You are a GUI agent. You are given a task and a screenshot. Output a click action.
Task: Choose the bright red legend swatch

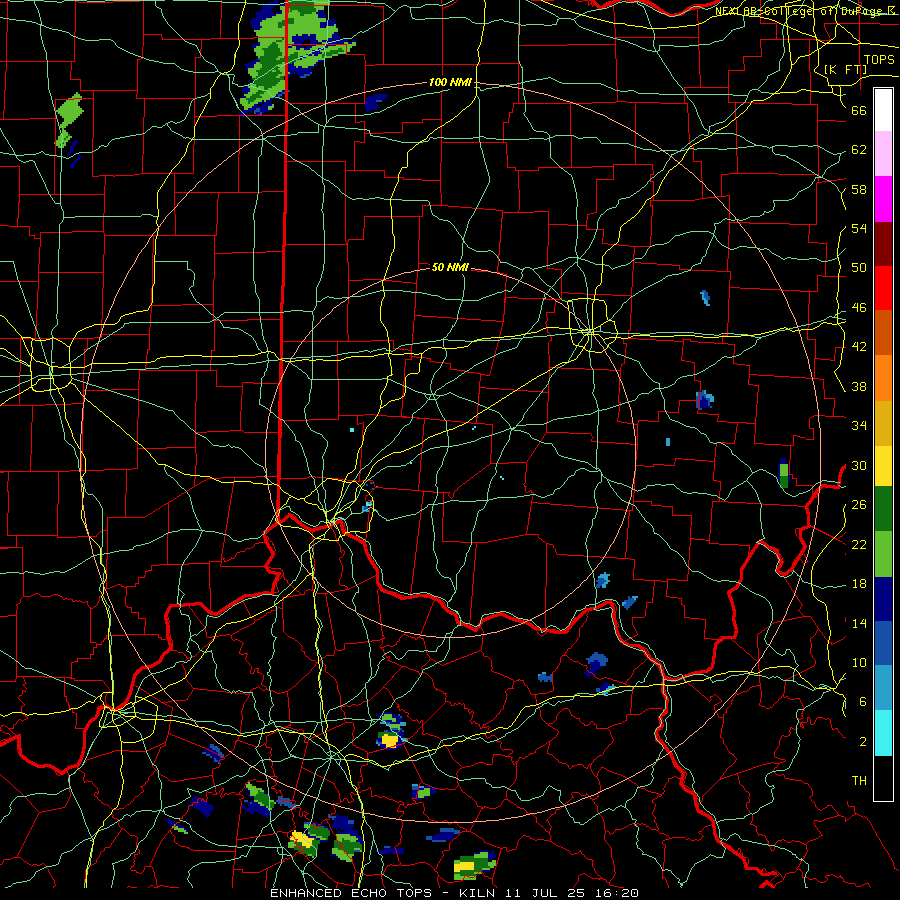(x=883, y=288)
